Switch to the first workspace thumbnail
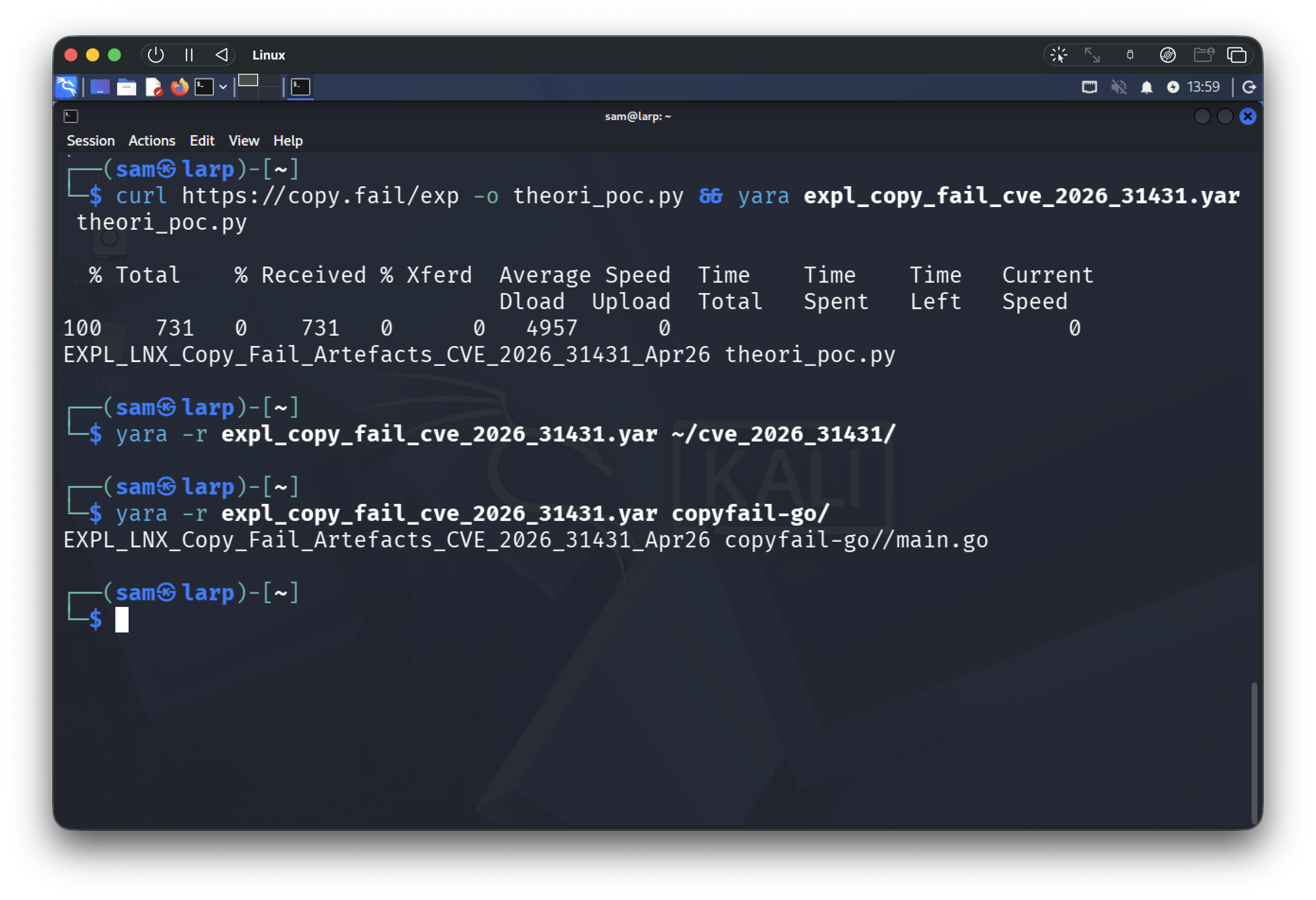Image resolution: width=1316 pixels, height=900 pixels. (248, 80)
